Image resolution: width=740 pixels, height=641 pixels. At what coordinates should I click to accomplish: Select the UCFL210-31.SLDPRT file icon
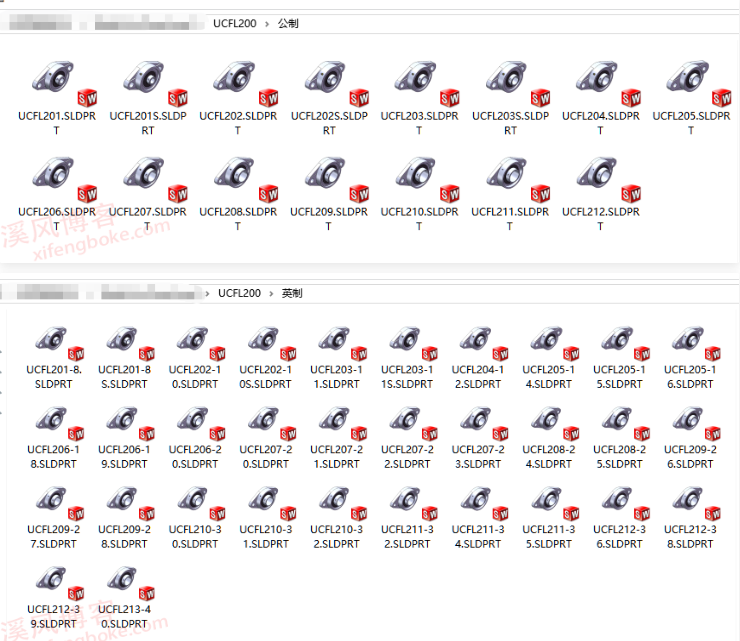271,503
